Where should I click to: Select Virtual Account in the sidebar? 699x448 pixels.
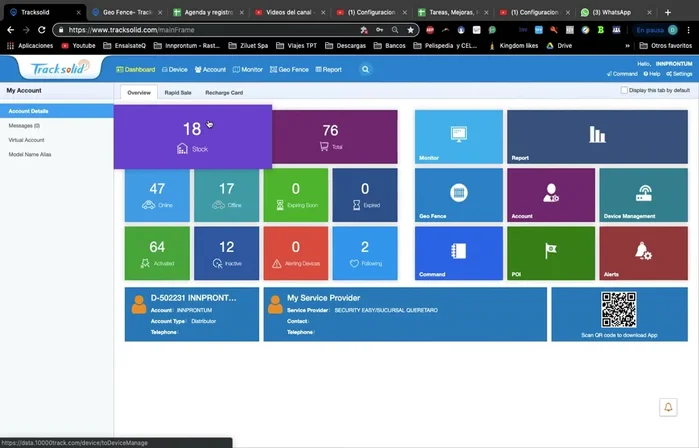tap(27, 140)
